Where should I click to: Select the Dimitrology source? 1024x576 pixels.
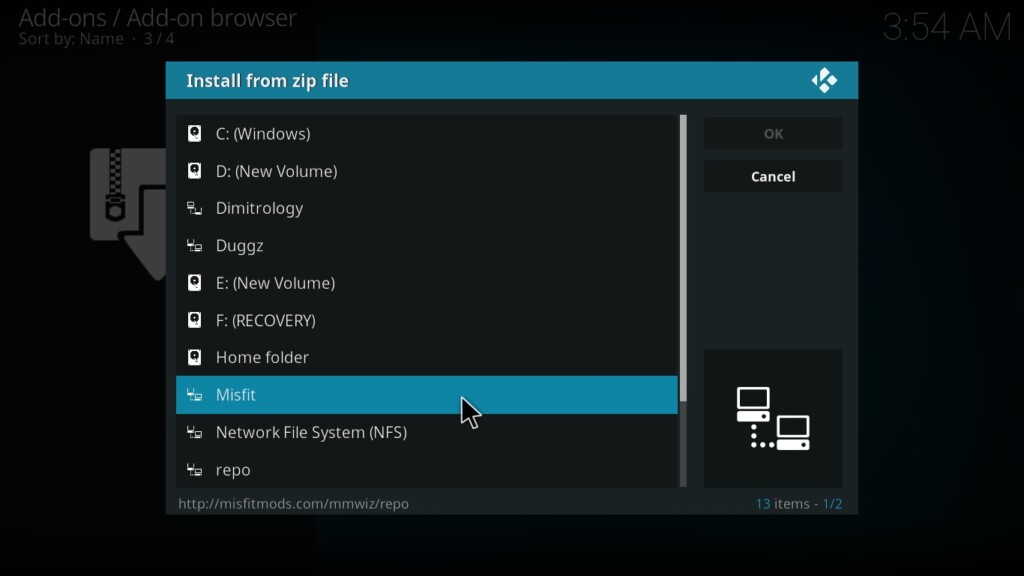click(x=259, y=208)
